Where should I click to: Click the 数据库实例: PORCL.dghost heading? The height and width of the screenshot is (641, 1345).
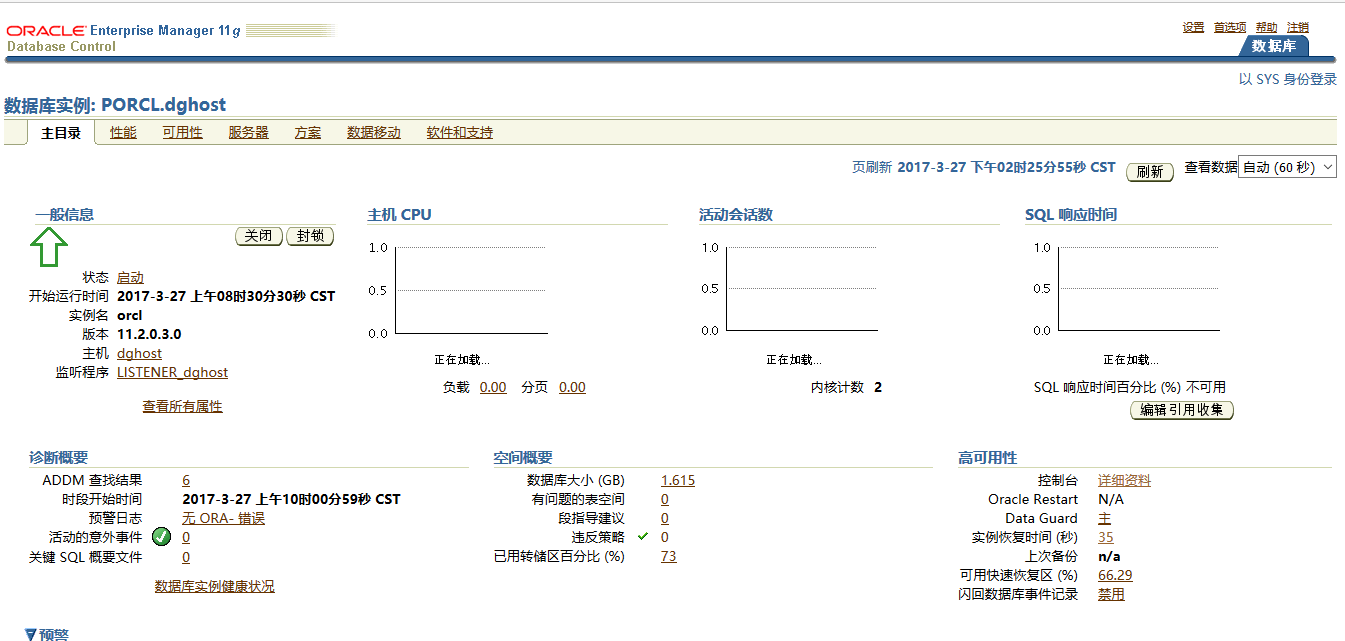pos(115,105)
